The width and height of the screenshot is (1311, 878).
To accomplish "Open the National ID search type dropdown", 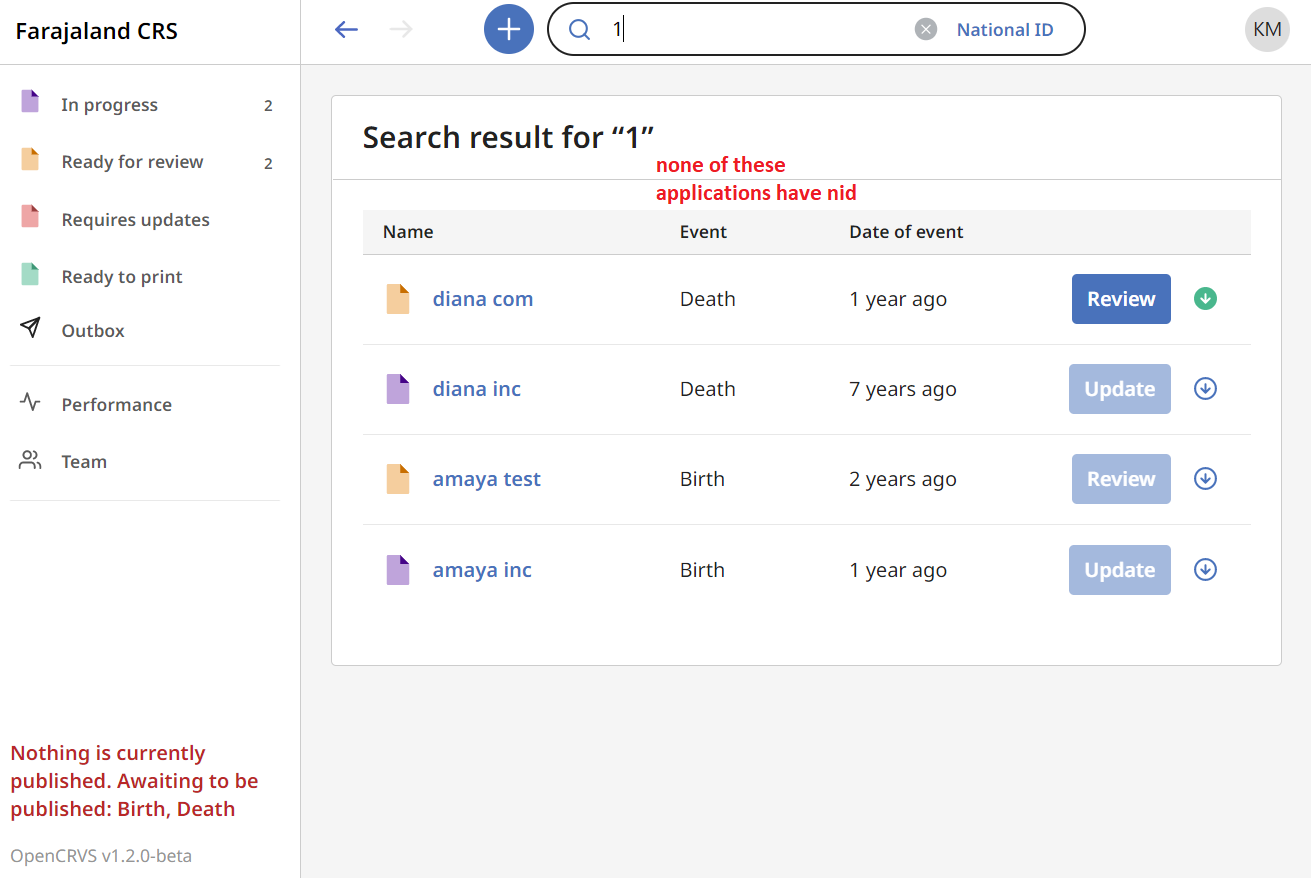I will pyautogui.click(x=1004, y=29).
